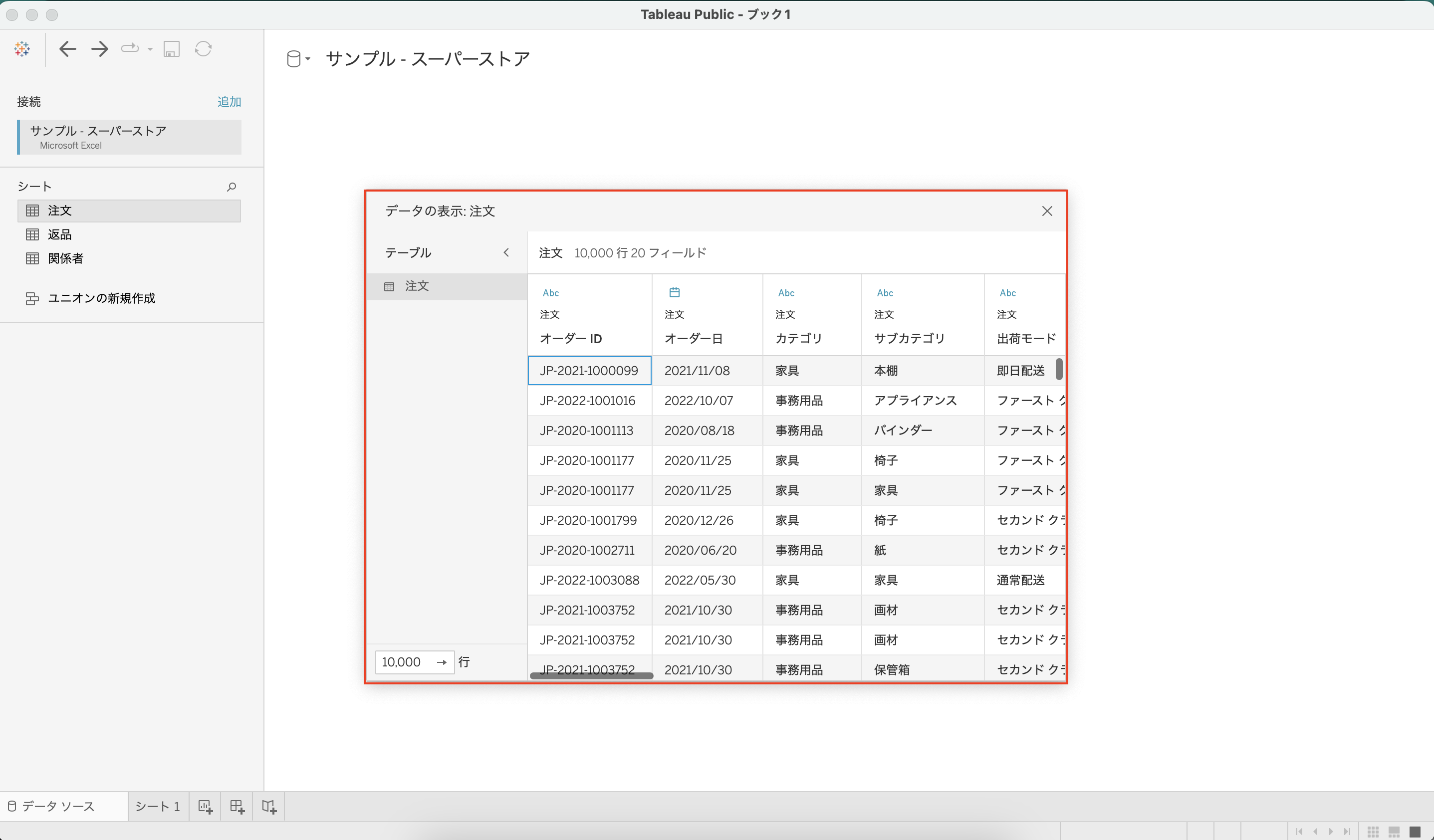
Task: Save the workbook using the save icon
Action: [x=171, y=49]
